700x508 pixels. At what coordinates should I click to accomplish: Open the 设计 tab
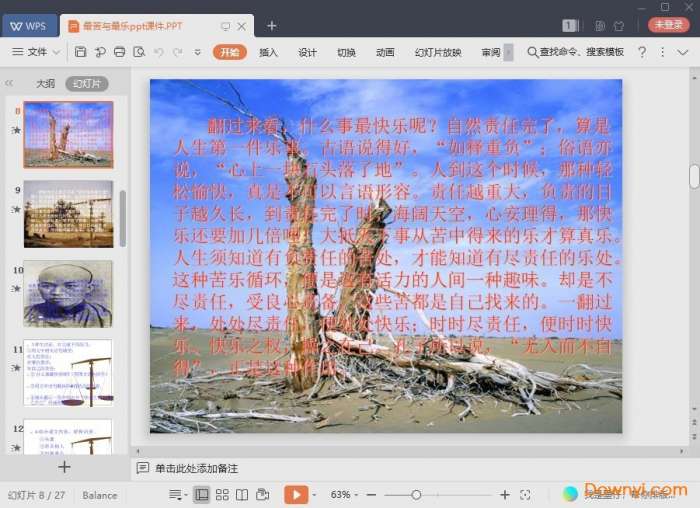[307, 52]
